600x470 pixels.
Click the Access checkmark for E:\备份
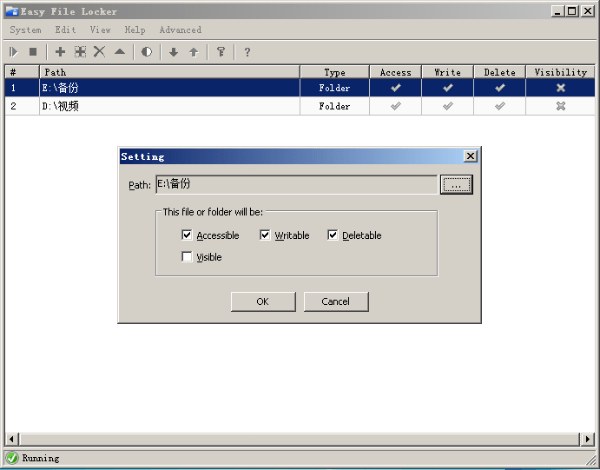396,88
